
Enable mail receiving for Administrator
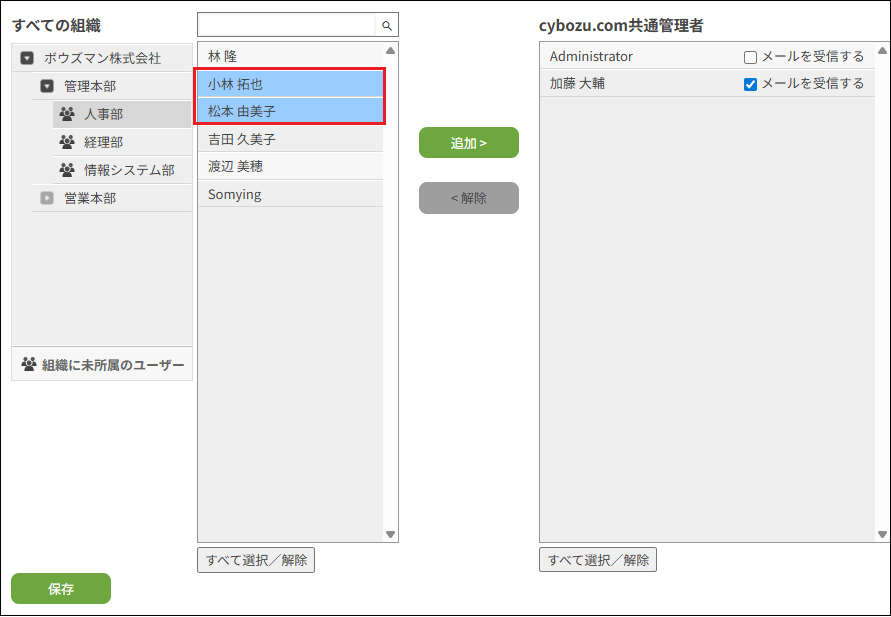coord(751,58)
